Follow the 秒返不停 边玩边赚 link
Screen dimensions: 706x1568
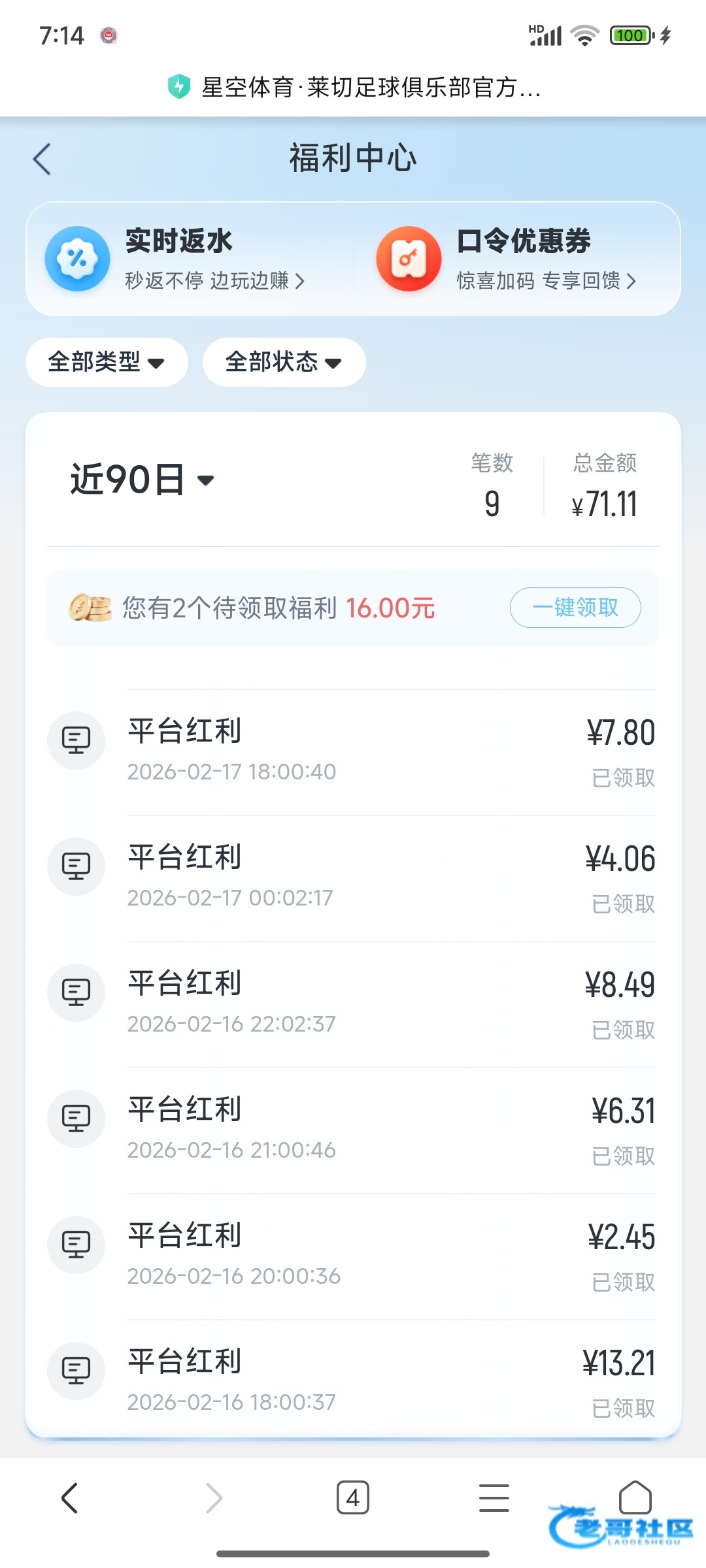[x=214, y=281]
